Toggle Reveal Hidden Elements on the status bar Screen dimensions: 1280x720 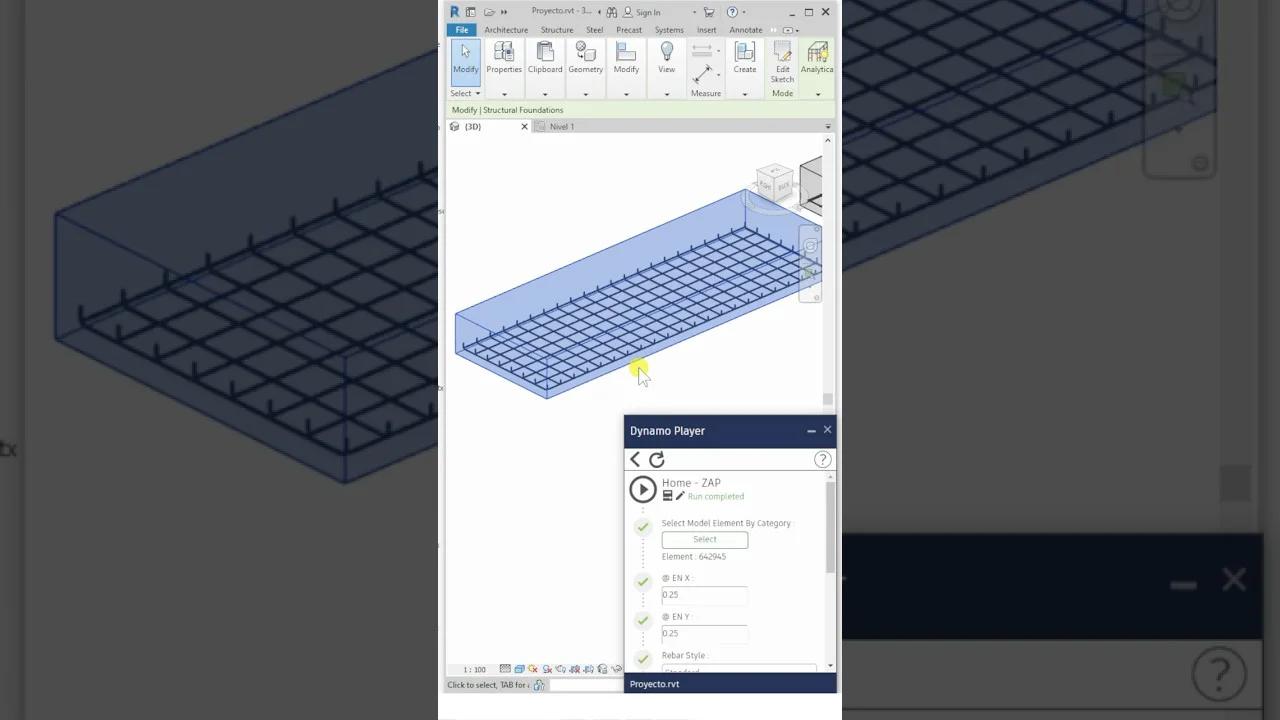coord(618,668)
